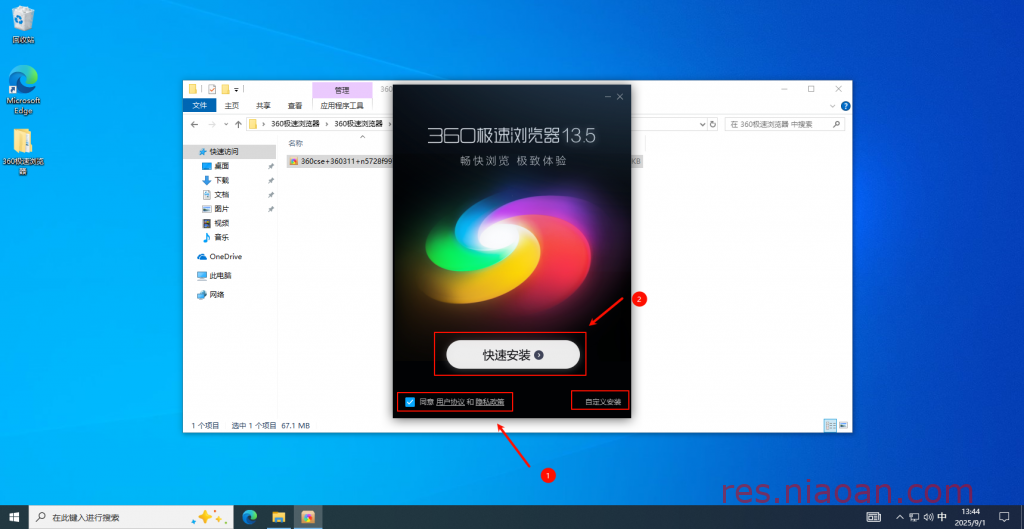This screenshot has width=1024, height=529.
Task: Open the Windows Start menu
Action: [14, 517]
